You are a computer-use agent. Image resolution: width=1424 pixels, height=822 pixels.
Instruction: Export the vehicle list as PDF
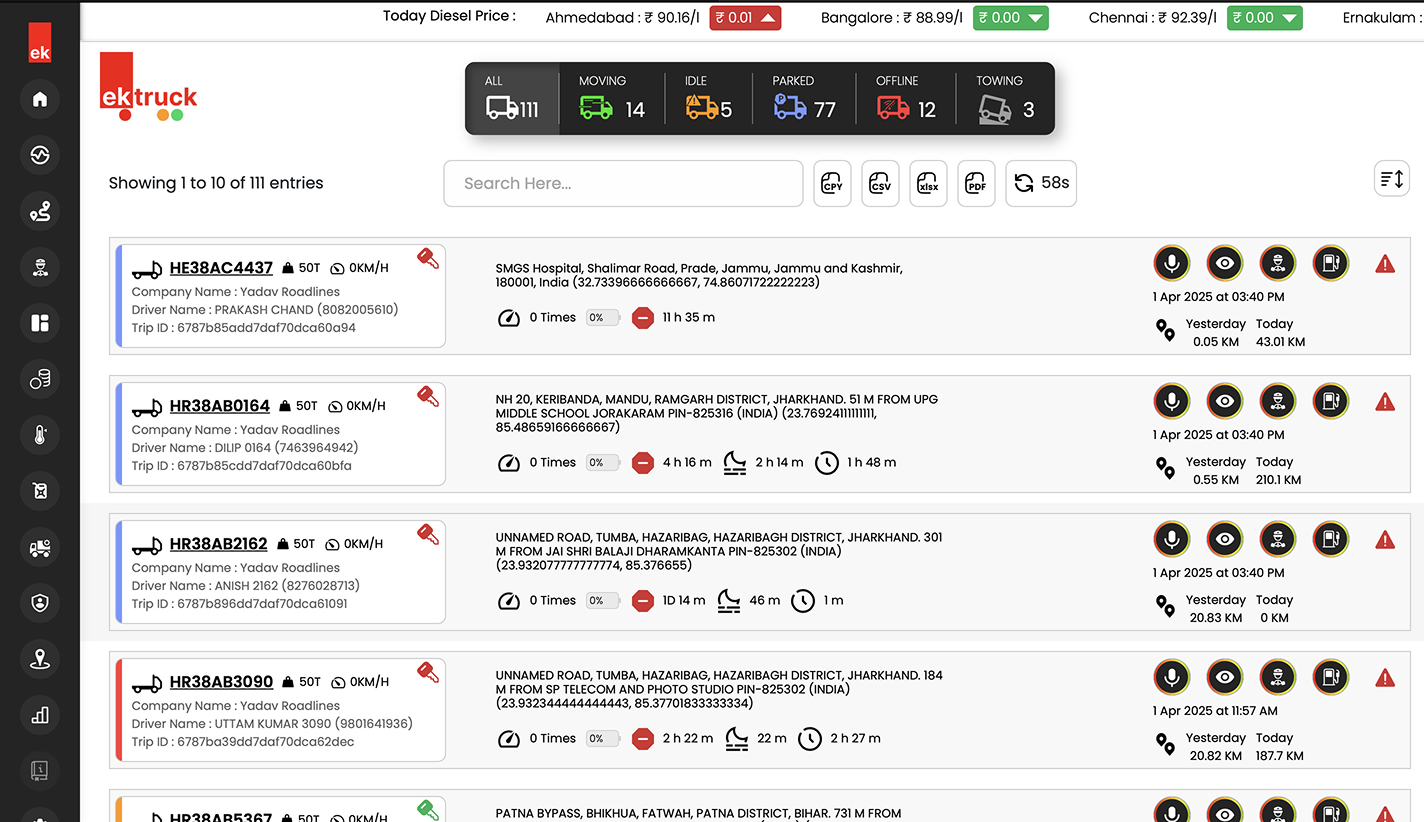(x=976, y=183)
